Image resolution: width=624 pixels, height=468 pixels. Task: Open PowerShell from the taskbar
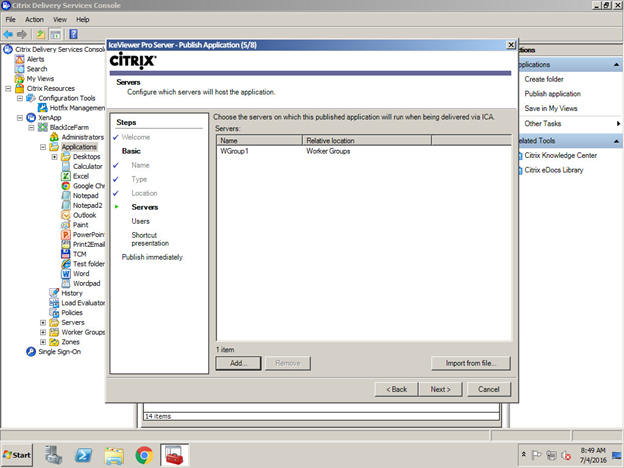coord(83,455)
